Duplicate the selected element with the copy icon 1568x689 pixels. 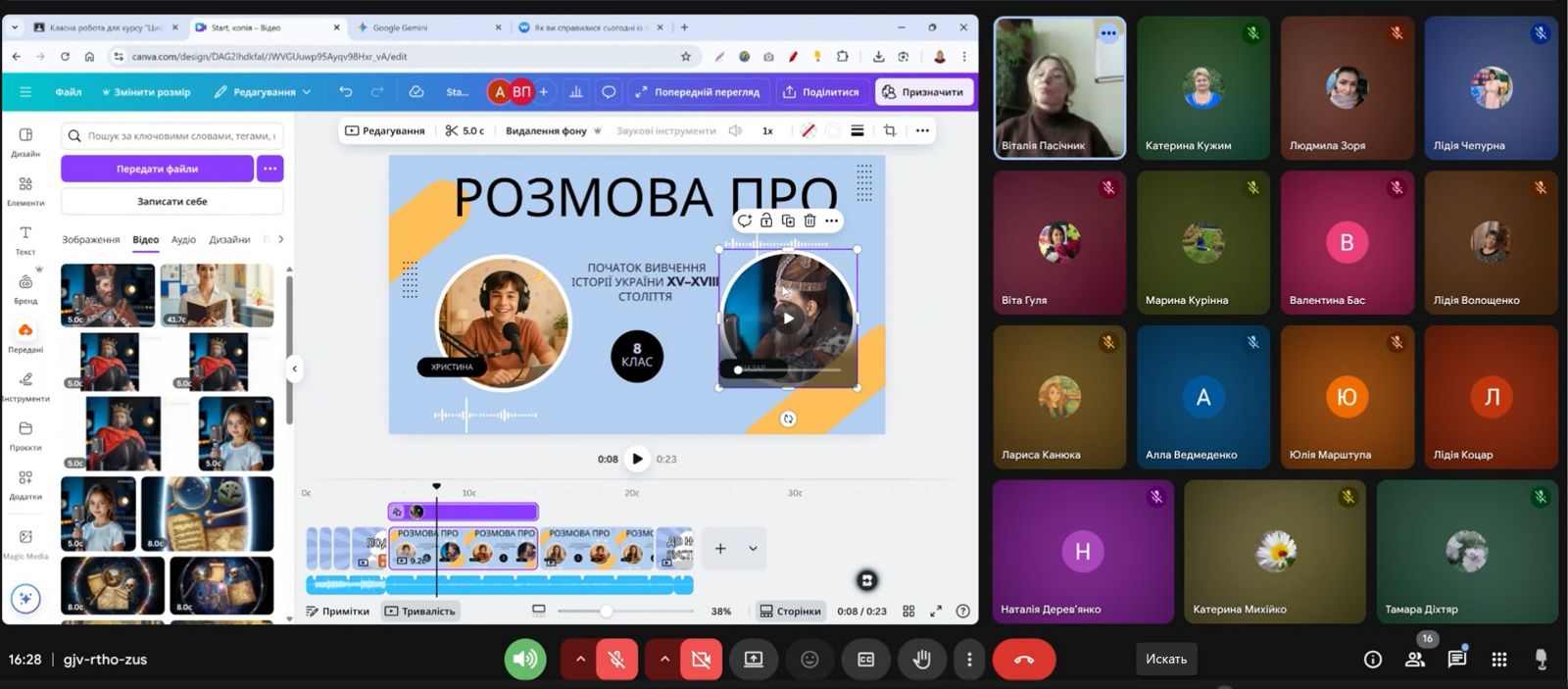[788, 221]
